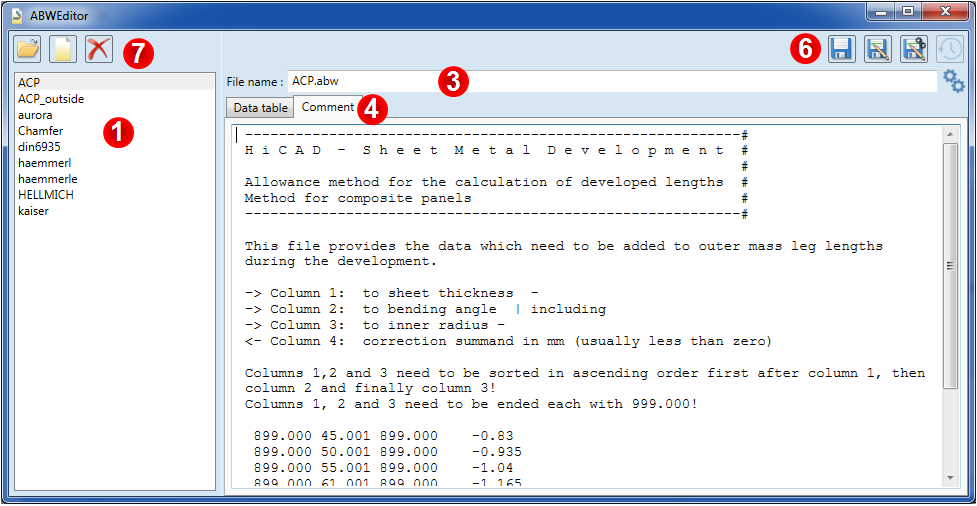The height and width of the screenshot is (506, 977).
Task: Select ACP in the file list
Action: (x=115, y=82)
